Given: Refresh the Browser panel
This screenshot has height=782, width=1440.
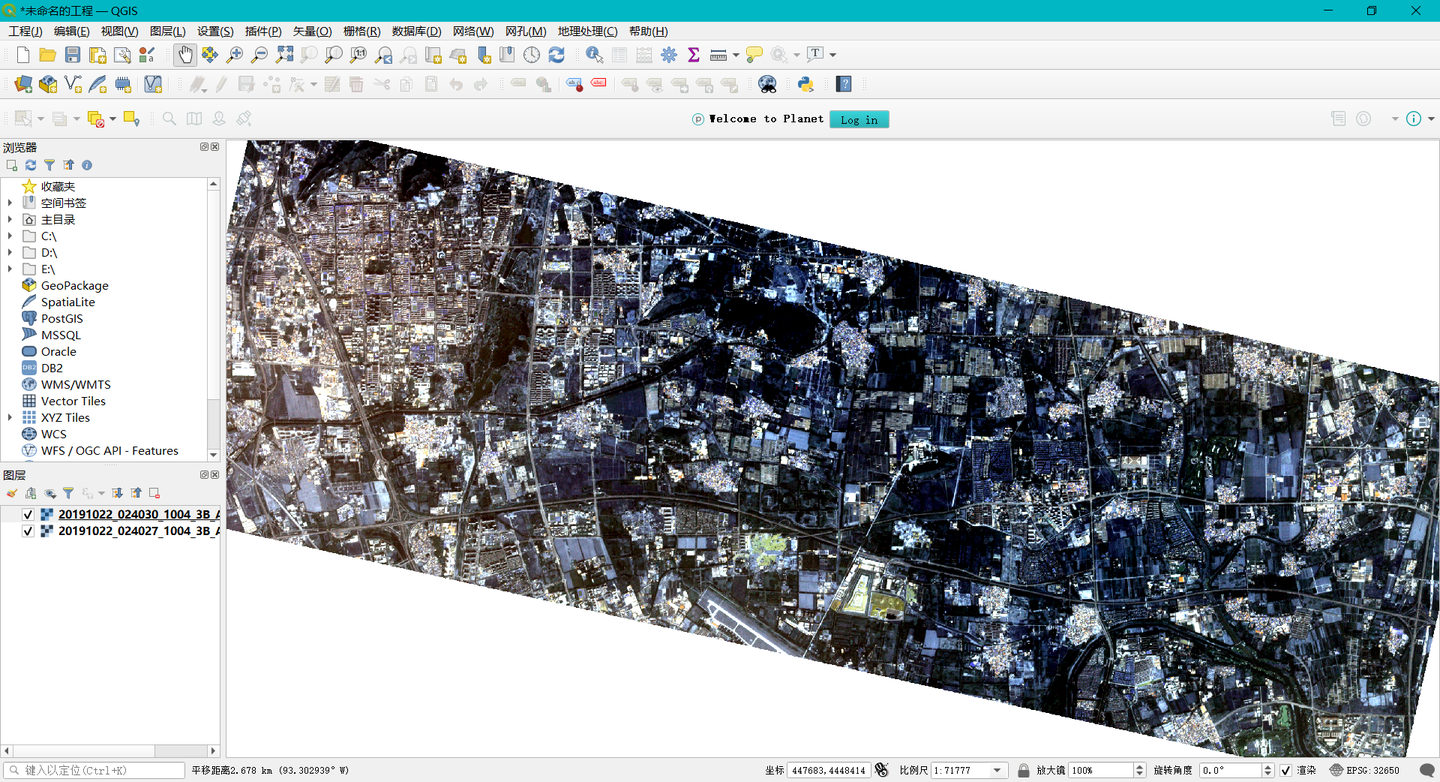Looking at the screenshot, I should (x=31, y=165).
